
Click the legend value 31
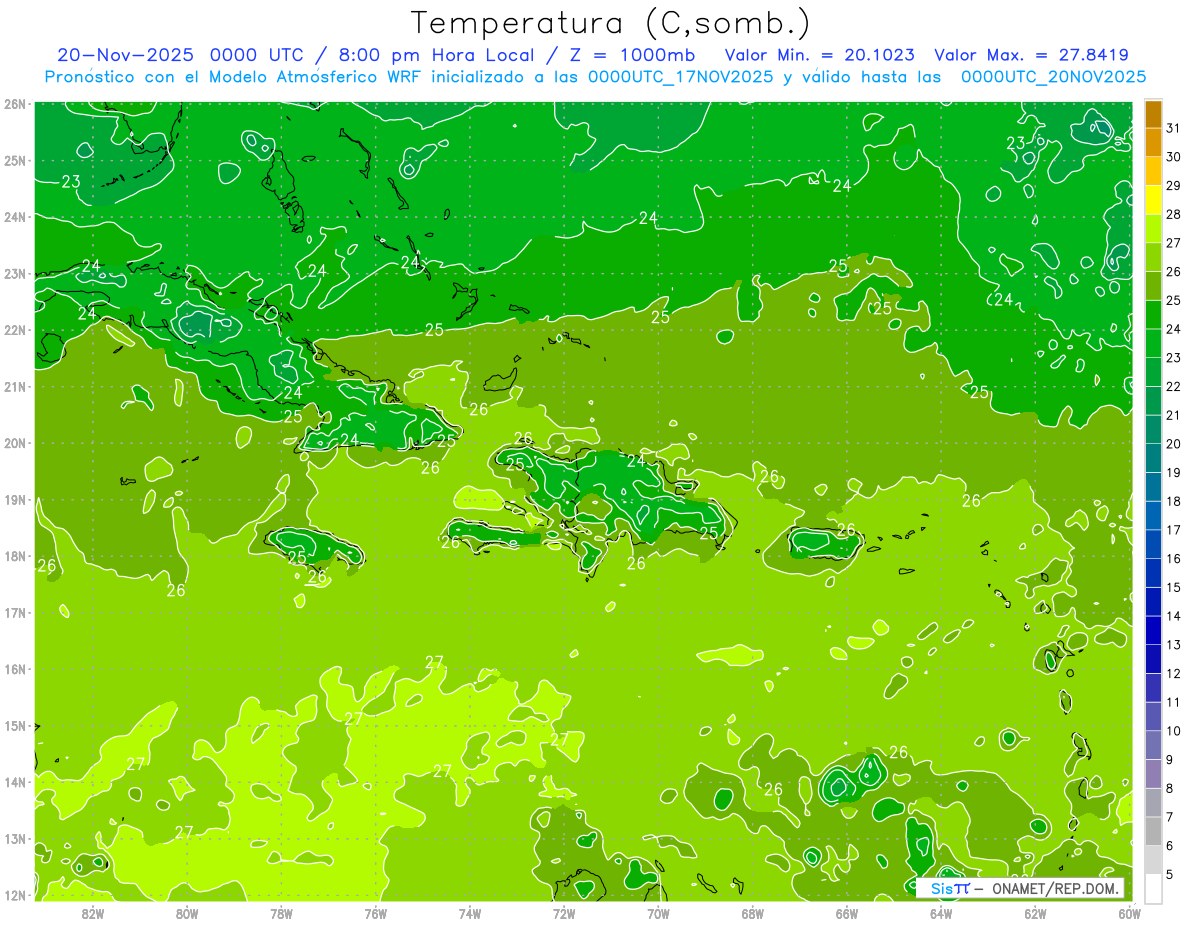(1174, 128)
